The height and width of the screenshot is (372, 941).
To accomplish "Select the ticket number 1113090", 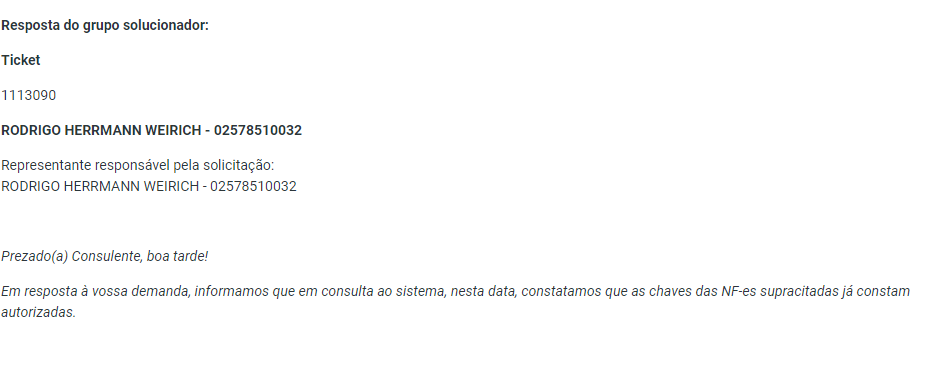I will click(29, 95).
